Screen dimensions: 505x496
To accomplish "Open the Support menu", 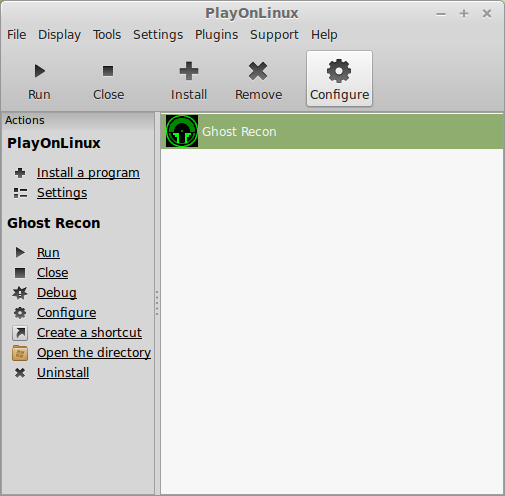I will [274, 35].
